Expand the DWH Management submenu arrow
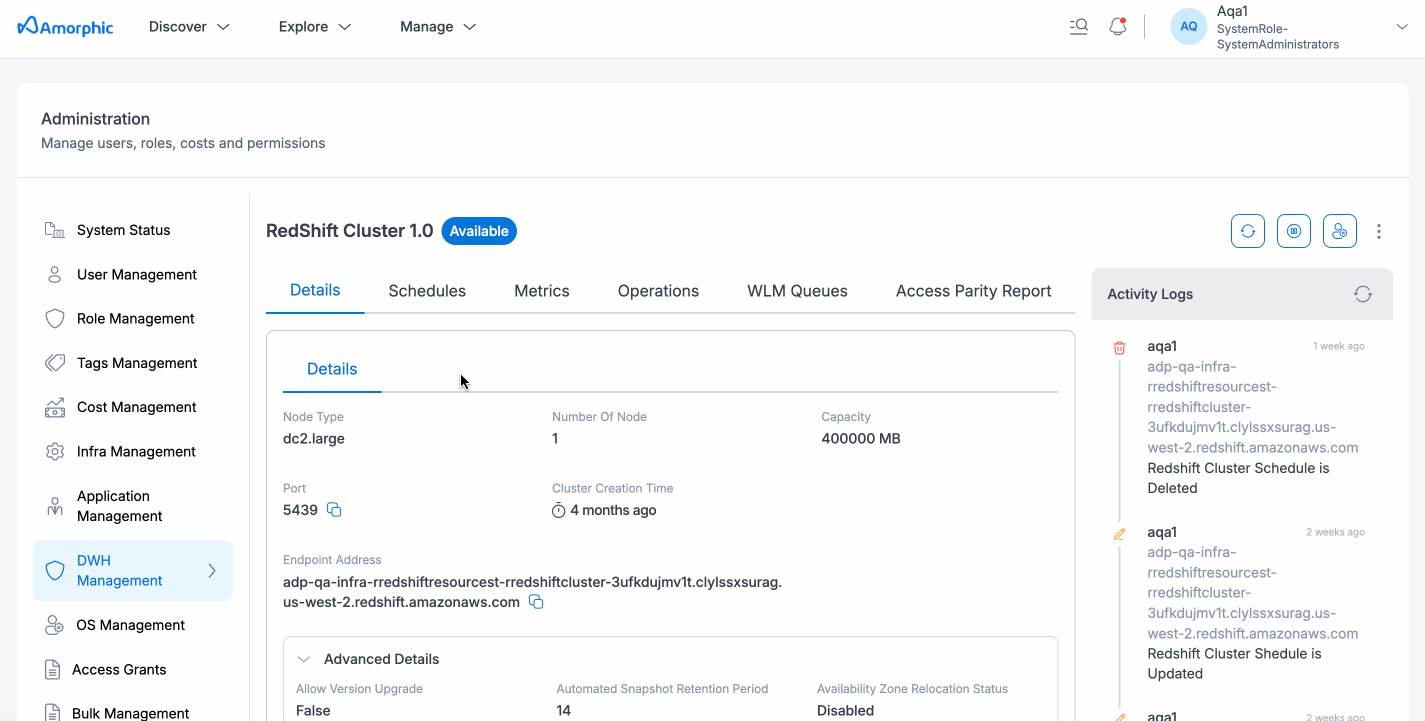Image resolution: width=1425 pixels, height=721 pixels. 212,571
